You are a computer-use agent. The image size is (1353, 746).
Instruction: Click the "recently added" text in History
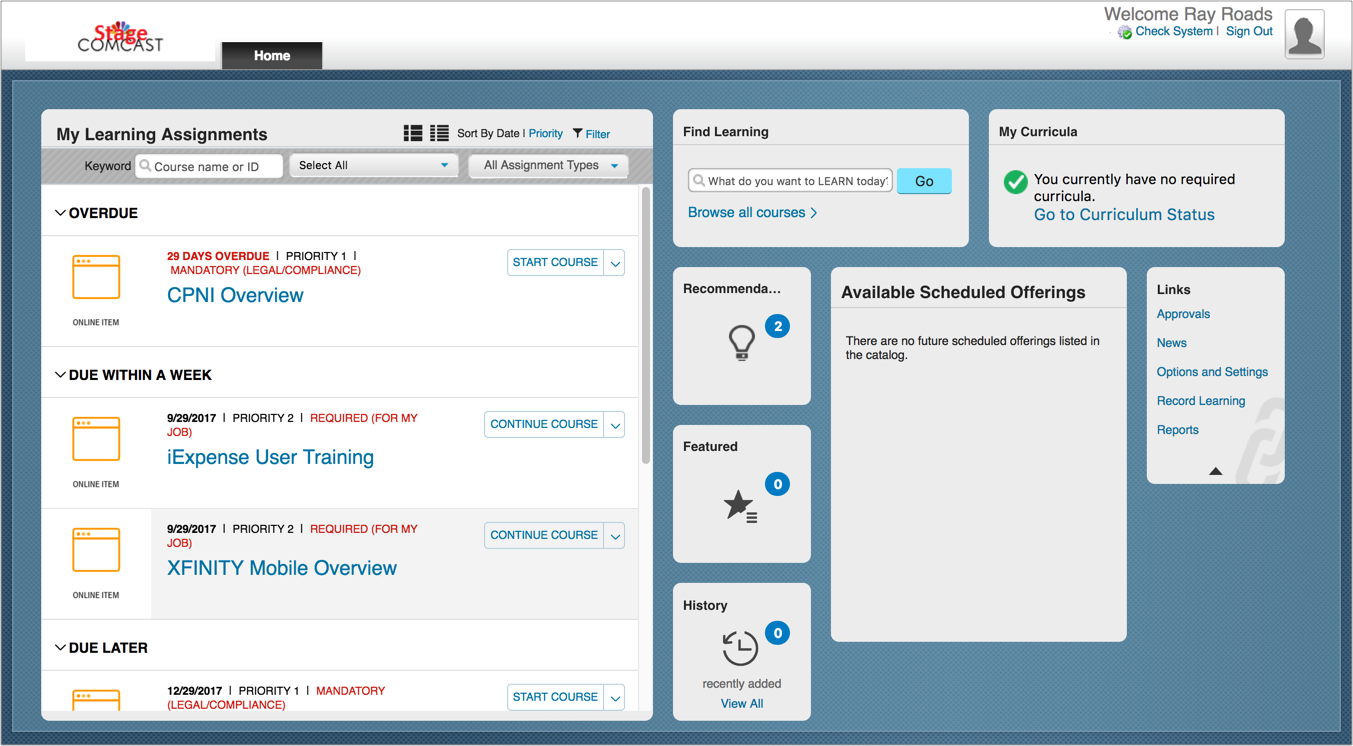742,684
